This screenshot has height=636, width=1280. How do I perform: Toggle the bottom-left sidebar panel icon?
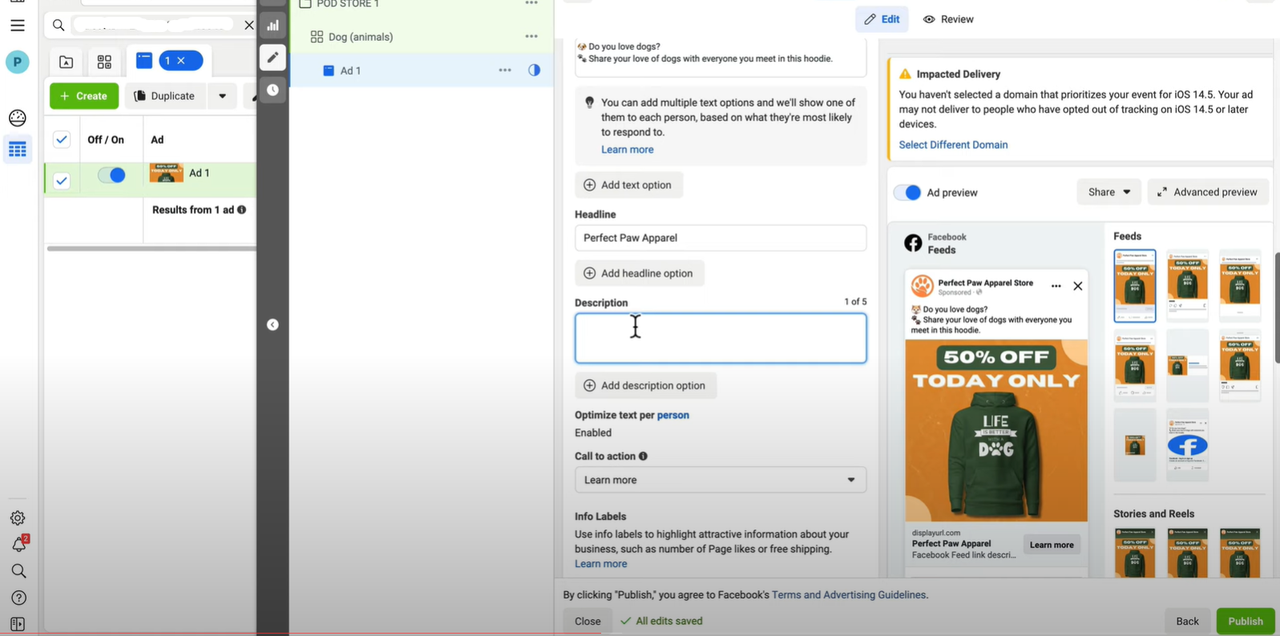17,625
